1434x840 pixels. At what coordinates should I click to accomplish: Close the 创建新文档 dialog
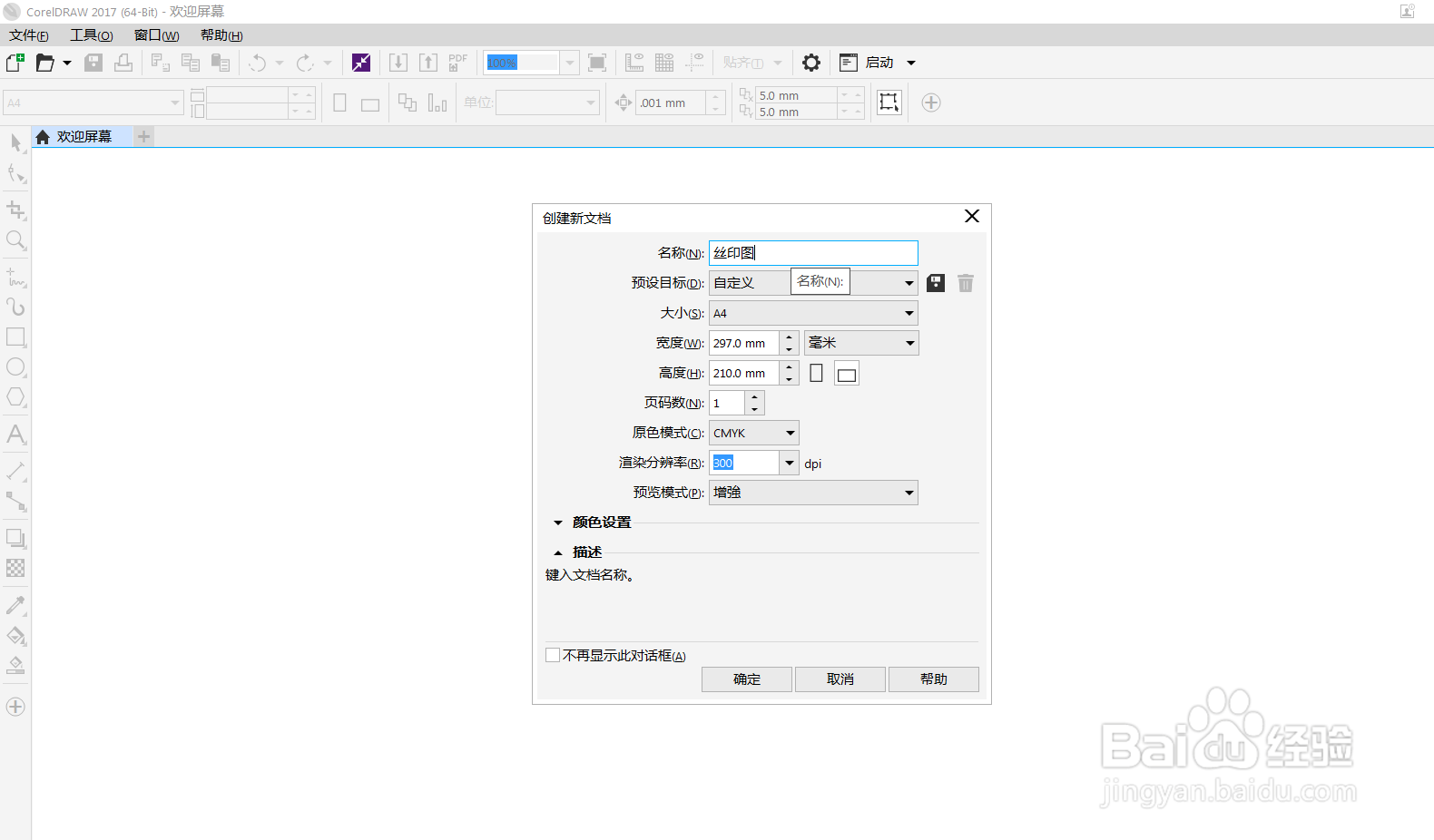pos(972,216)
